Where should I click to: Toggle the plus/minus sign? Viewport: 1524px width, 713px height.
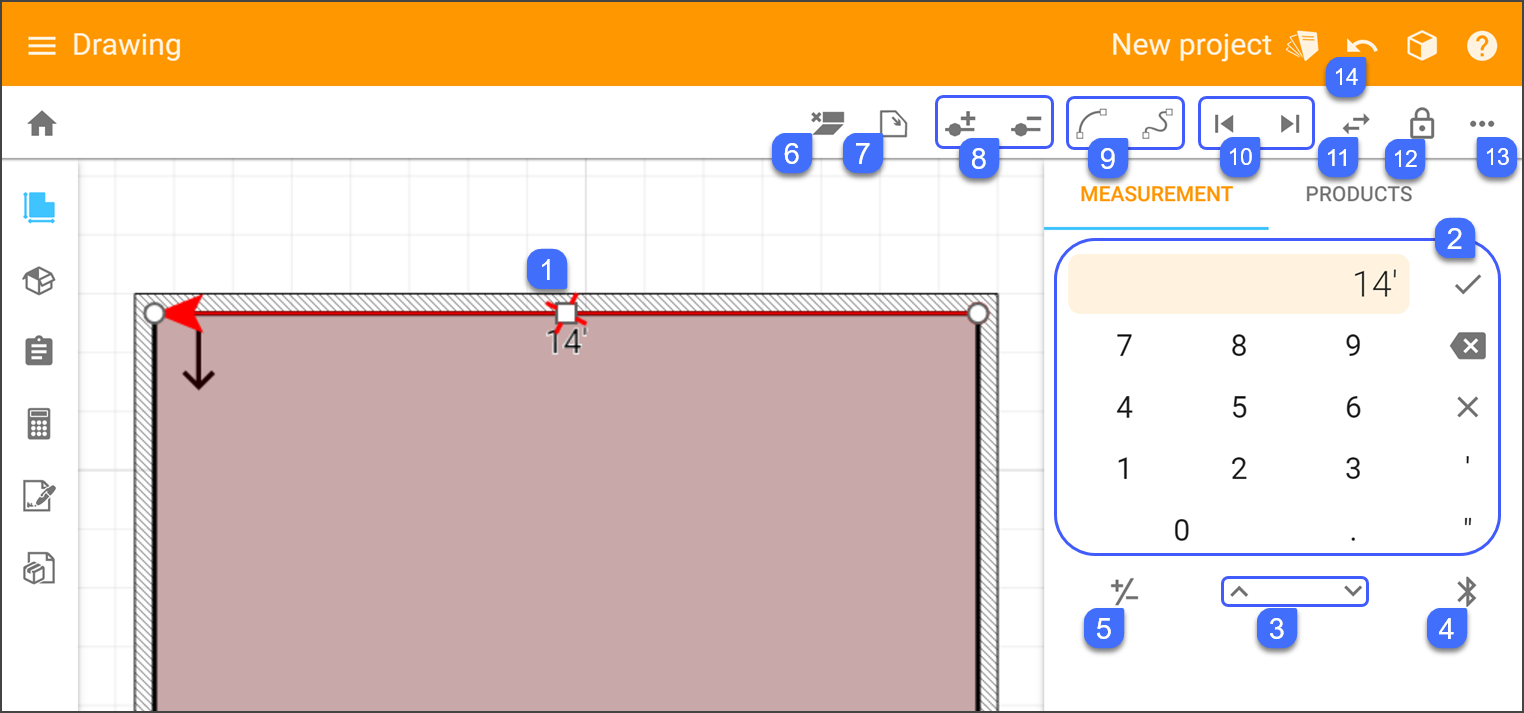coord(1124,592)
